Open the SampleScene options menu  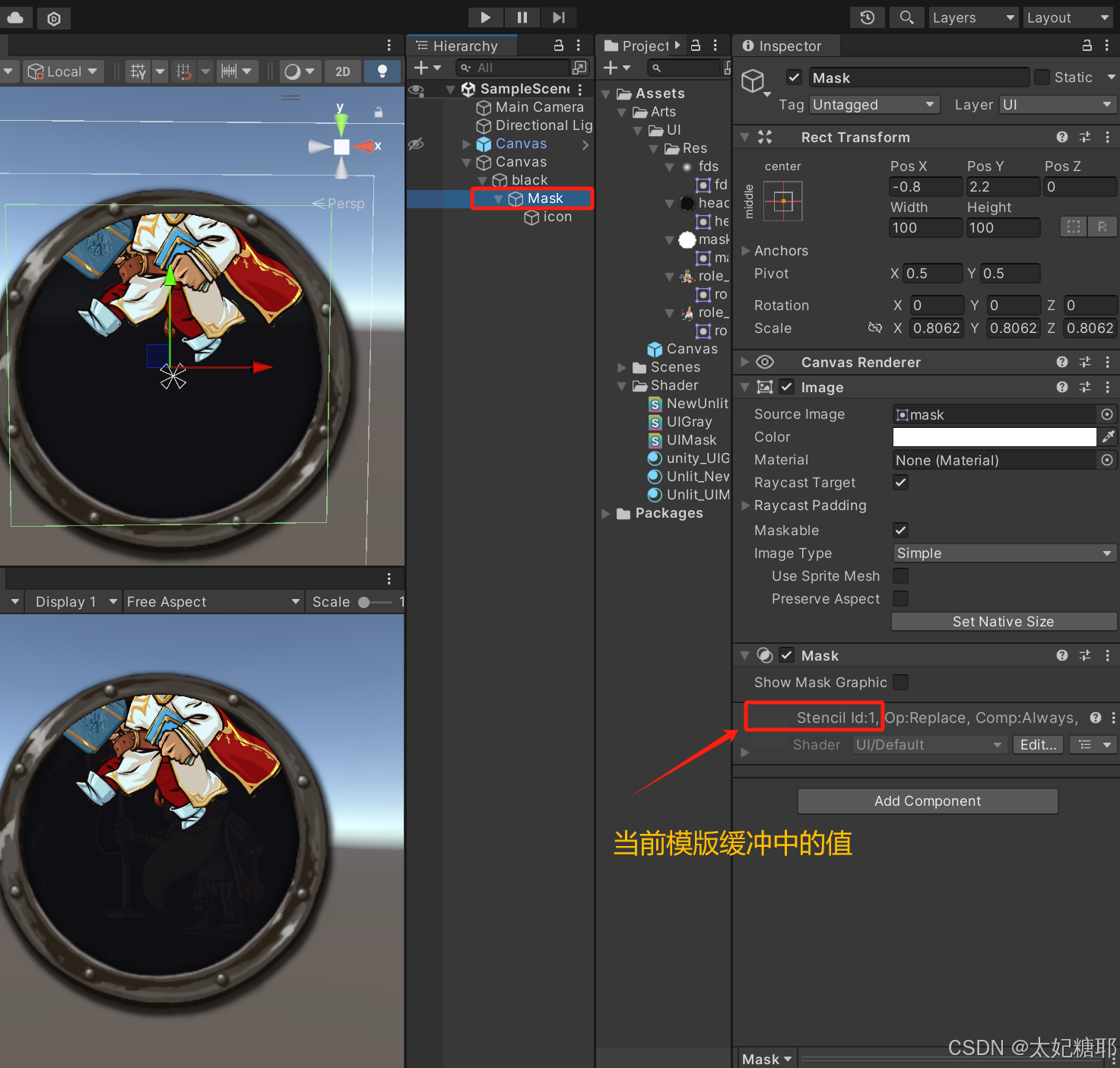click(x=580, y=89)
